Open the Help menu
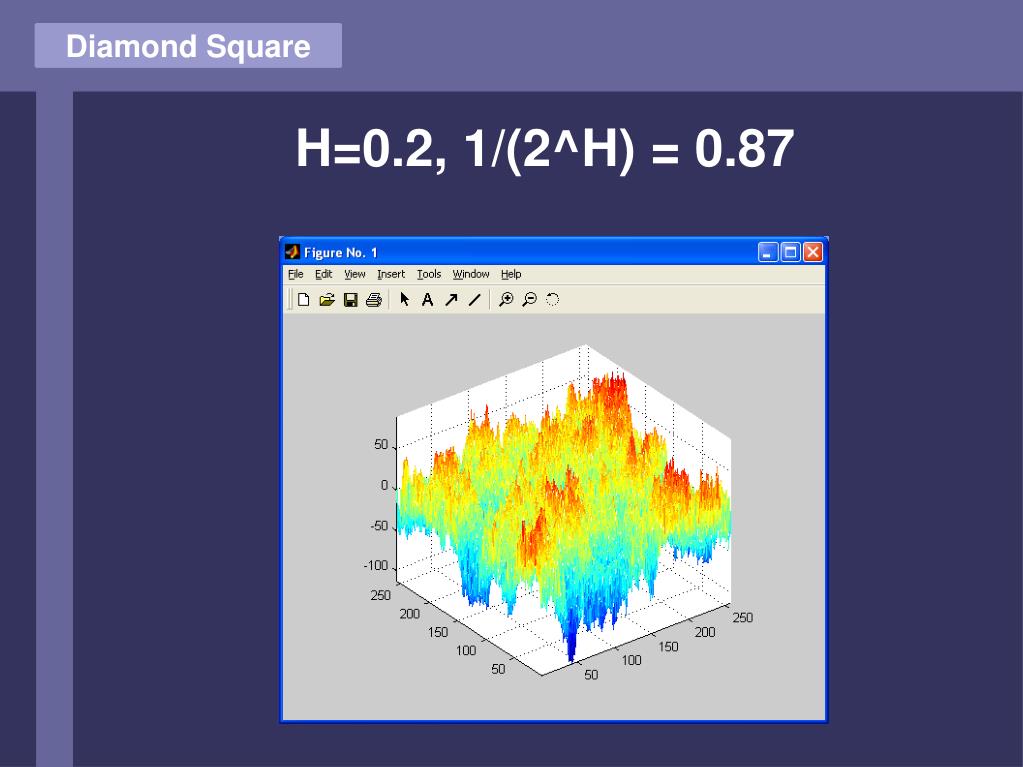Image resolution: width=1023 pixels, height=767 pixels. 511,274
